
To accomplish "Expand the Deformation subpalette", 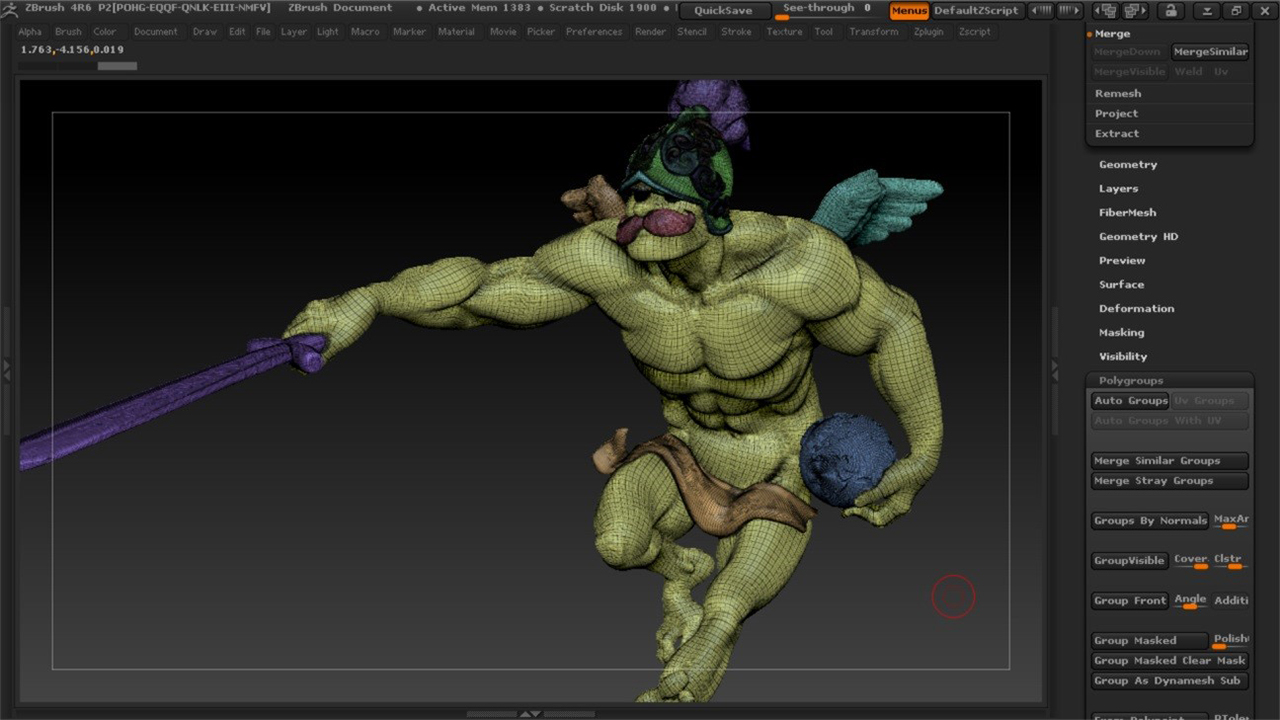I will coord(1136,309).
